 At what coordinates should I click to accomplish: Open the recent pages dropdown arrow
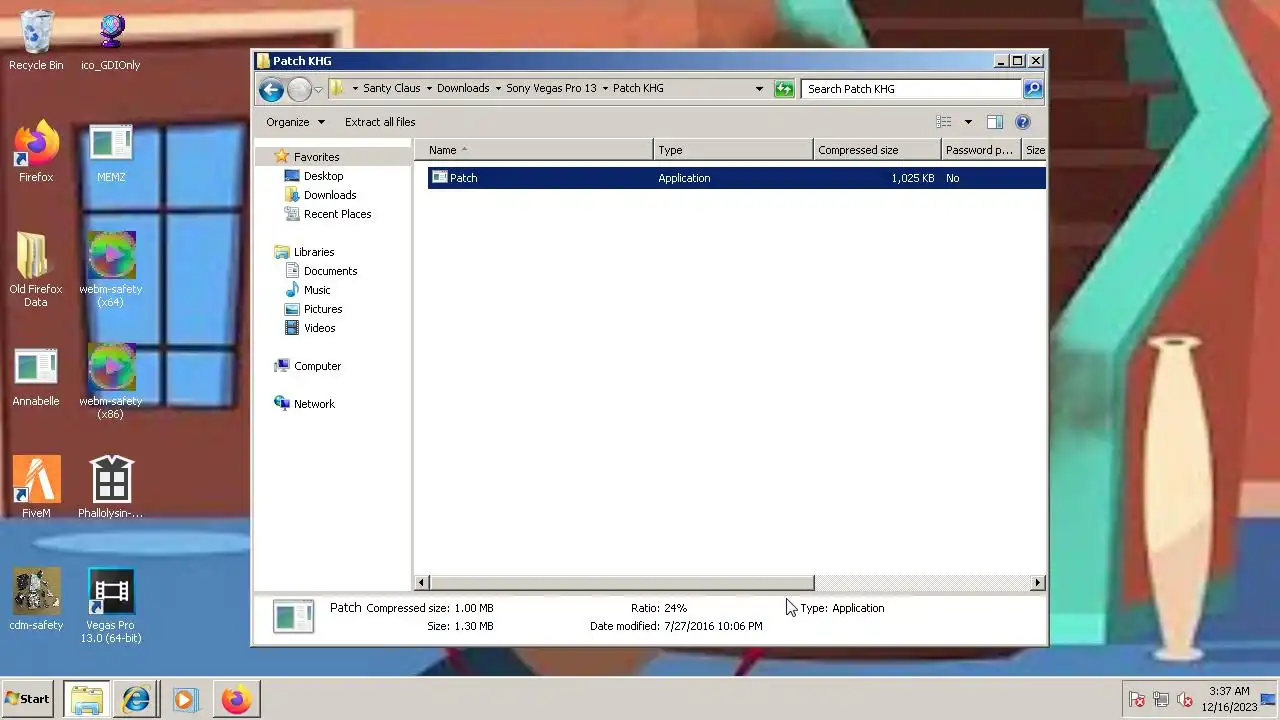click(318, 89)
